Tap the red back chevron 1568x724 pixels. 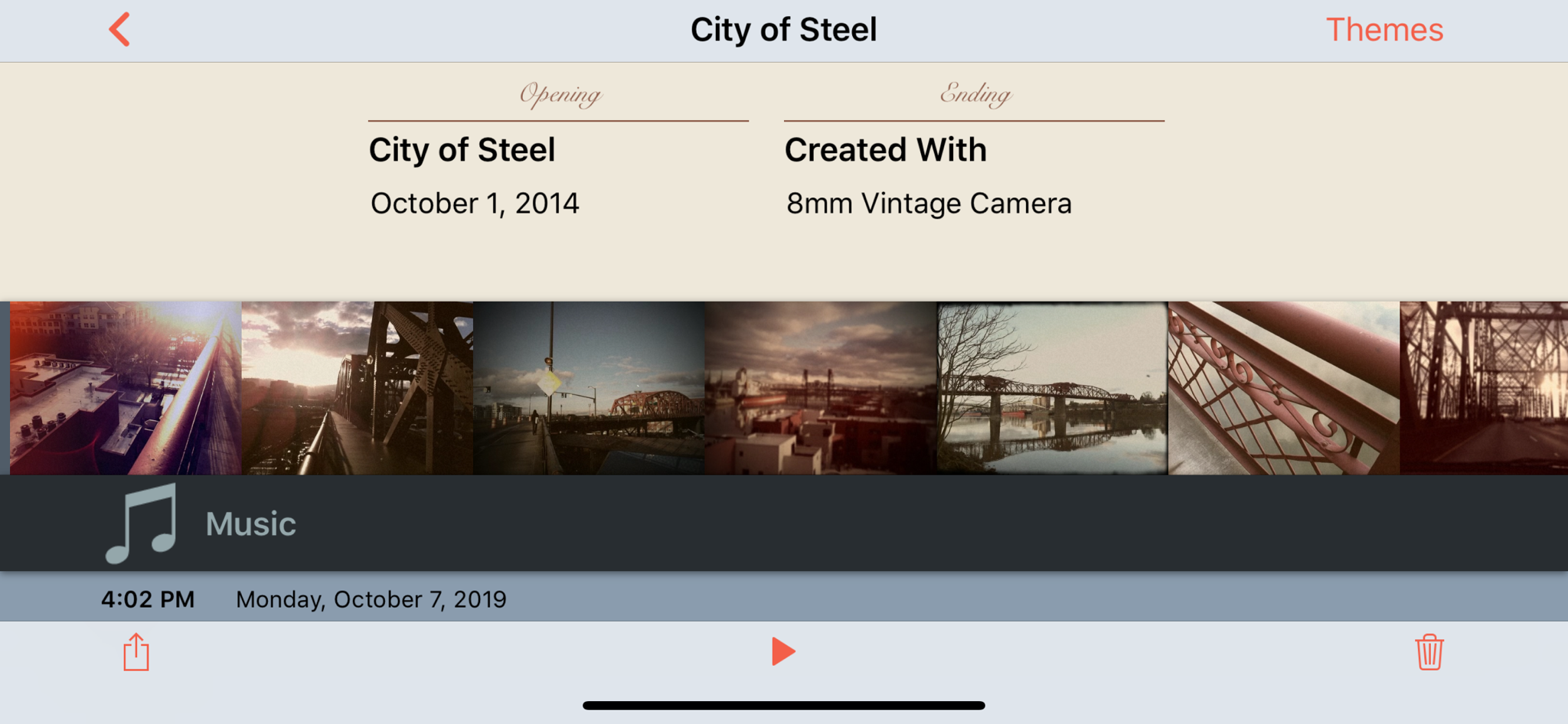click(x=119, y=30)
